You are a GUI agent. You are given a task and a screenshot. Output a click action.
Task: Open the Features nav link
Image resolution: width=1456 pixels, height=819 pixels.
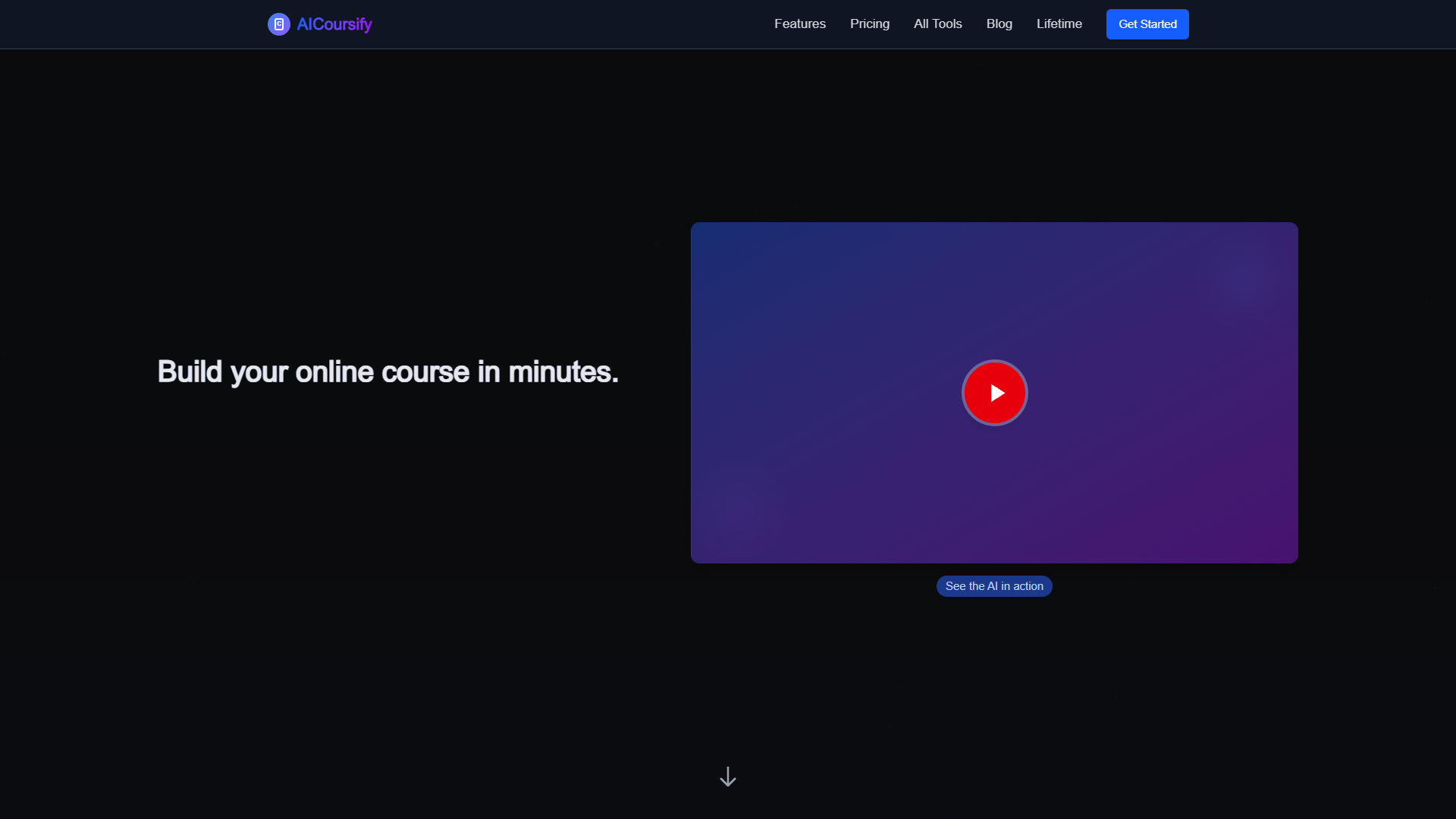tap(800, 24)
